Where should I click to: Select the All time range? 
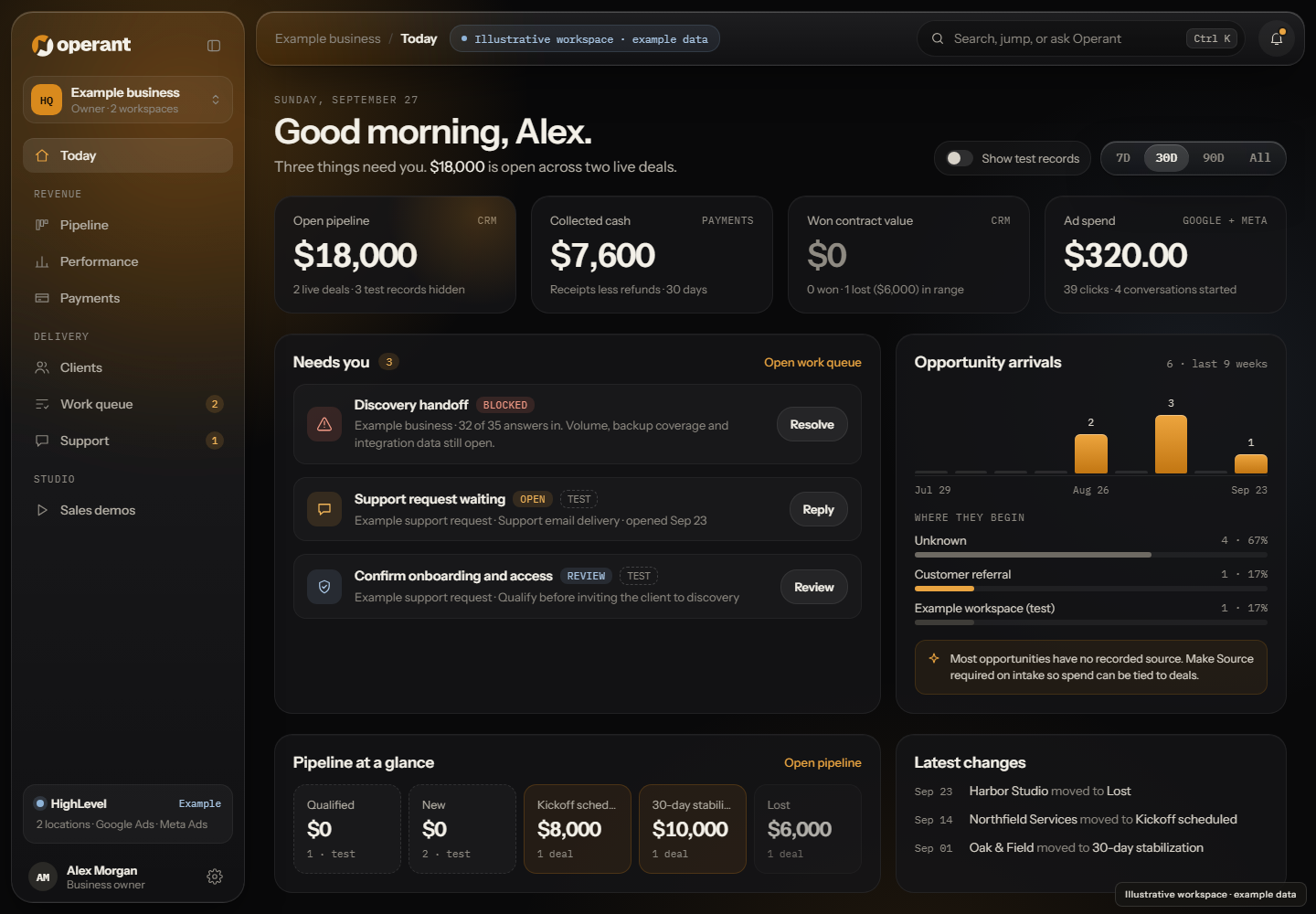pos(1260,158)
